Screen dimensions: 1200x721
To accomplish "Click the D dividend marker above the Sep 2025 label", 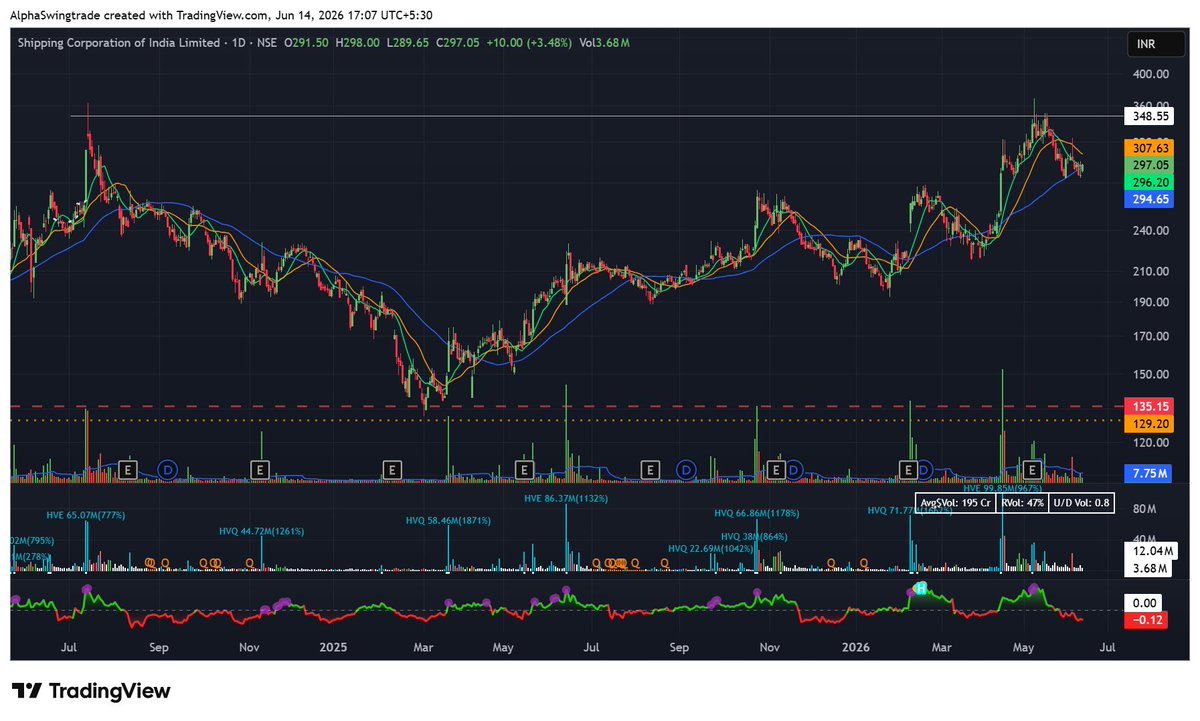I will [686, 468].
